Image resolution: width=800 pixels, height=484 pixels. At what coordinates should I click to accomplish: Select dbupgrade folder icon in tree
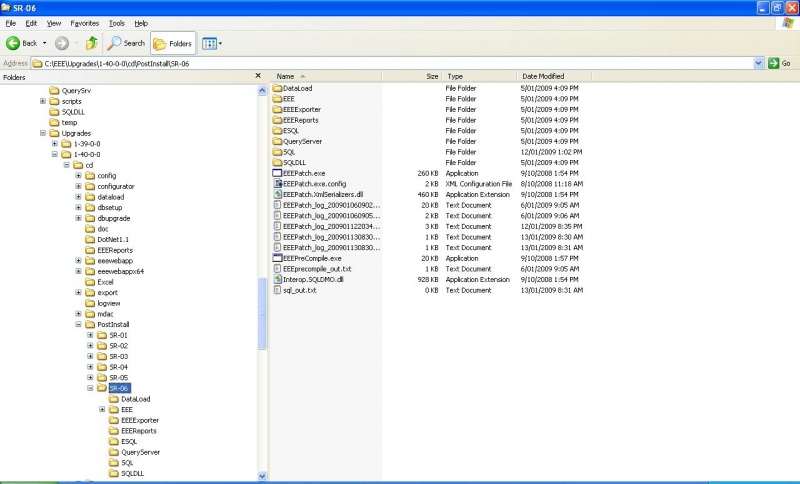pos(90,218)
